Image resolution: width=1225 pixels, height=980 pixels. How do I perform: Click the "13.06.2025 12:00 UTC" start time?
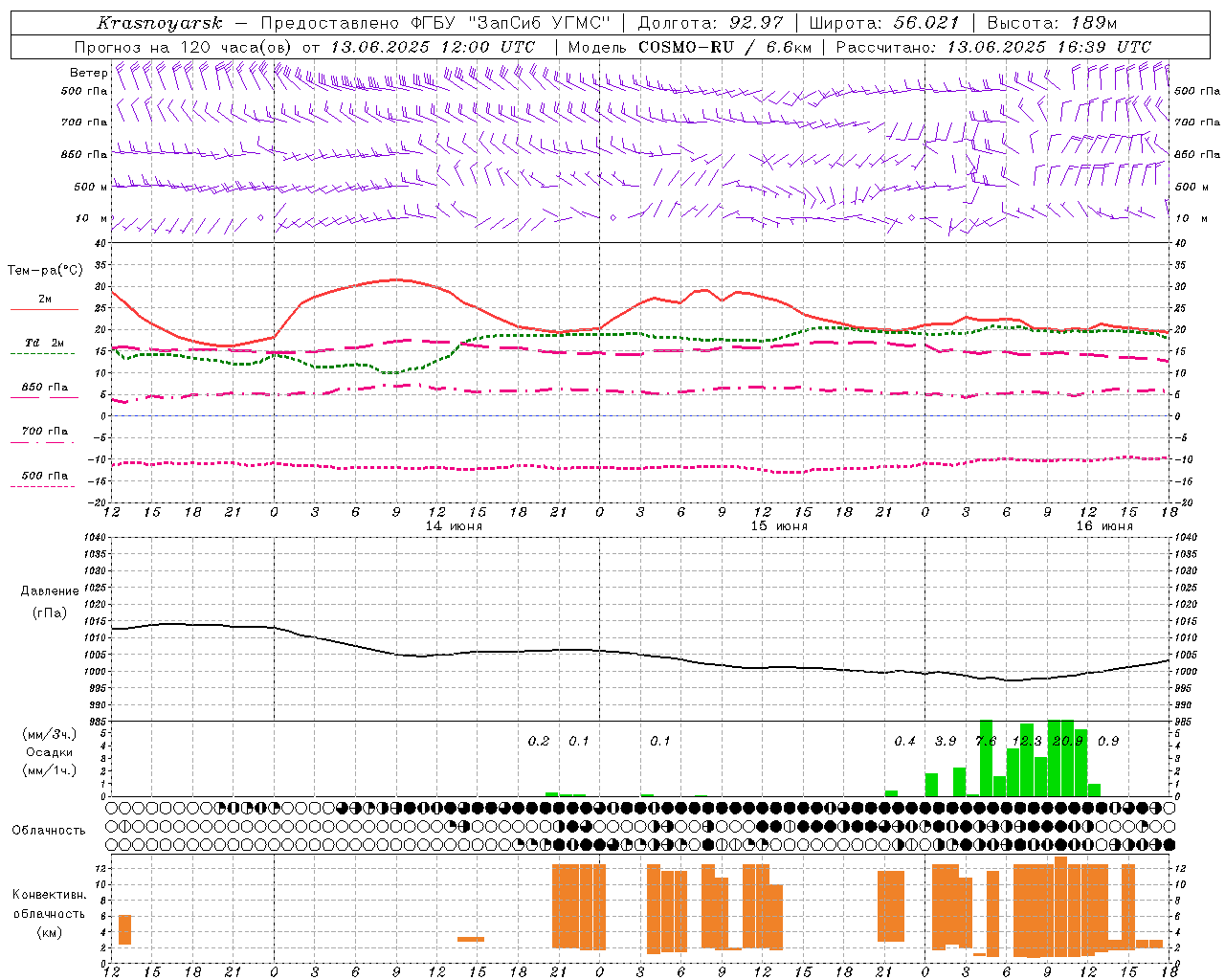(434, 47)
